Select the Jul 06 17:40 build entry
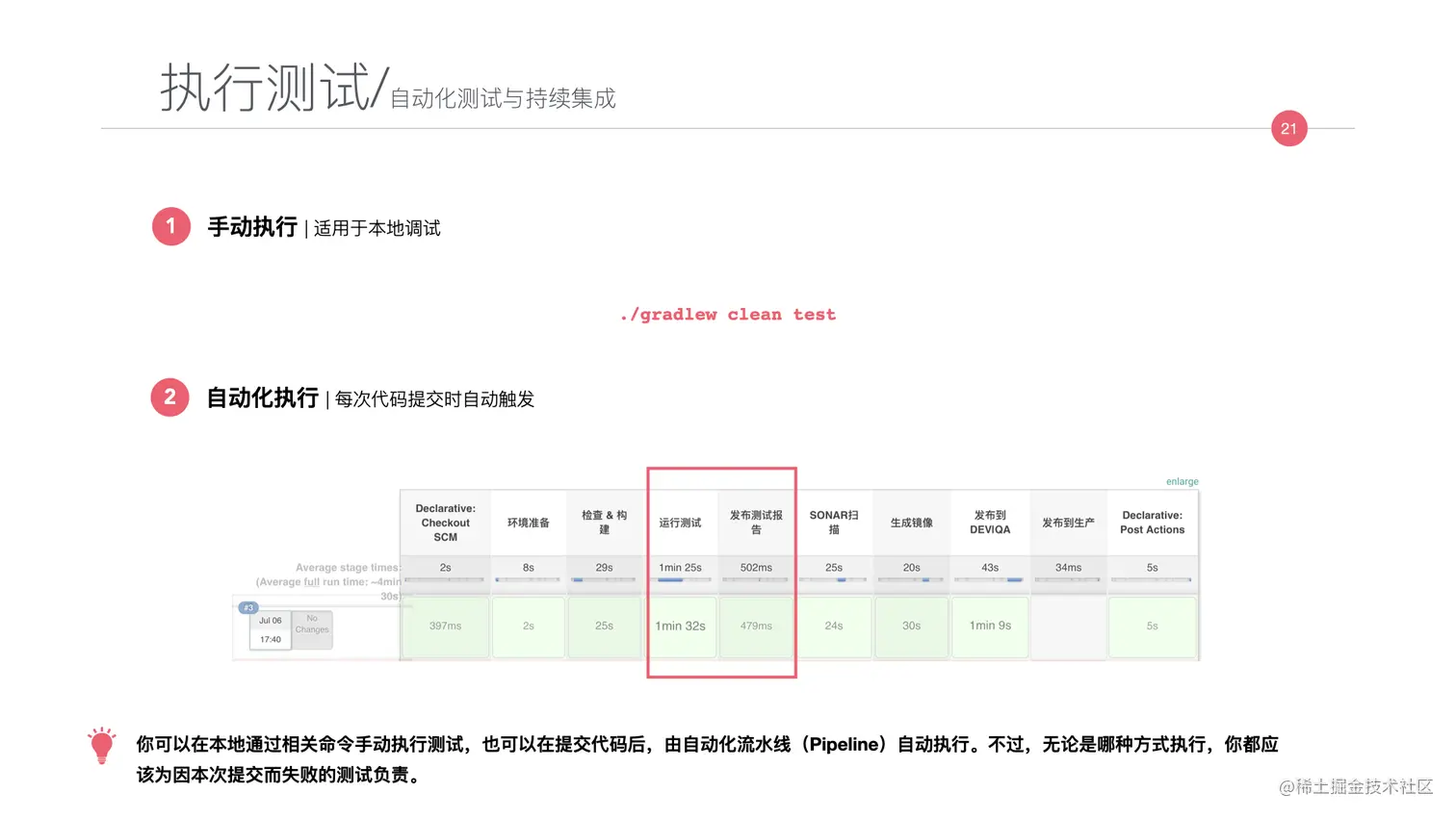This screenshot has height=819, width=1456. (271, 630)
